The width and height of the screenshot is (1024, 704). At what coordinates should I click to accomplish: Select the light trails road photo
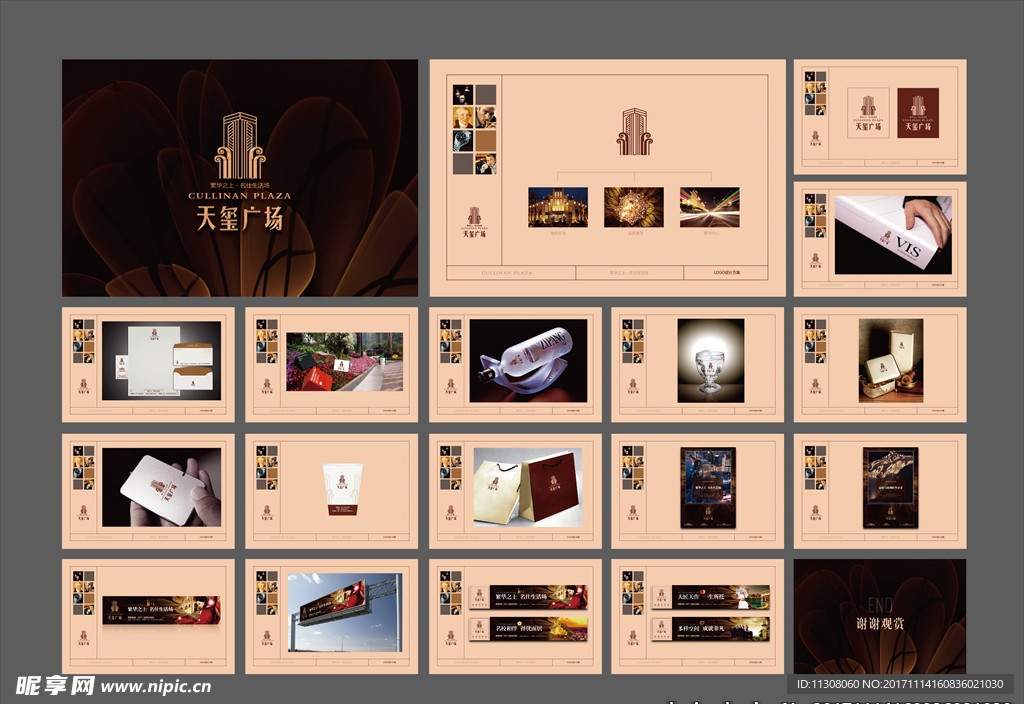tap(710, 207)
